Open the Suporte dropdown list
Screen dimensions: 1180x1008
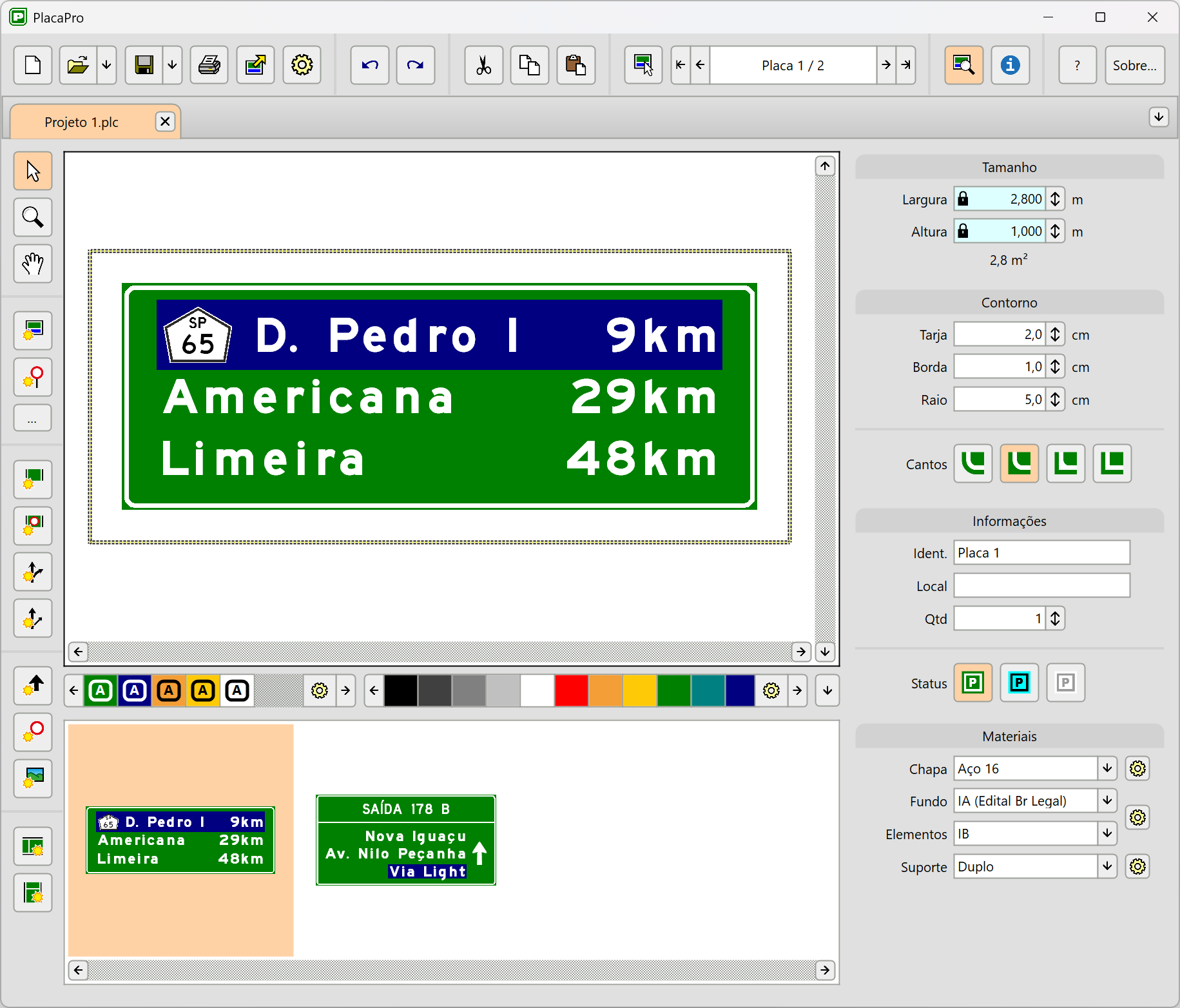(x=1107, y=866)
